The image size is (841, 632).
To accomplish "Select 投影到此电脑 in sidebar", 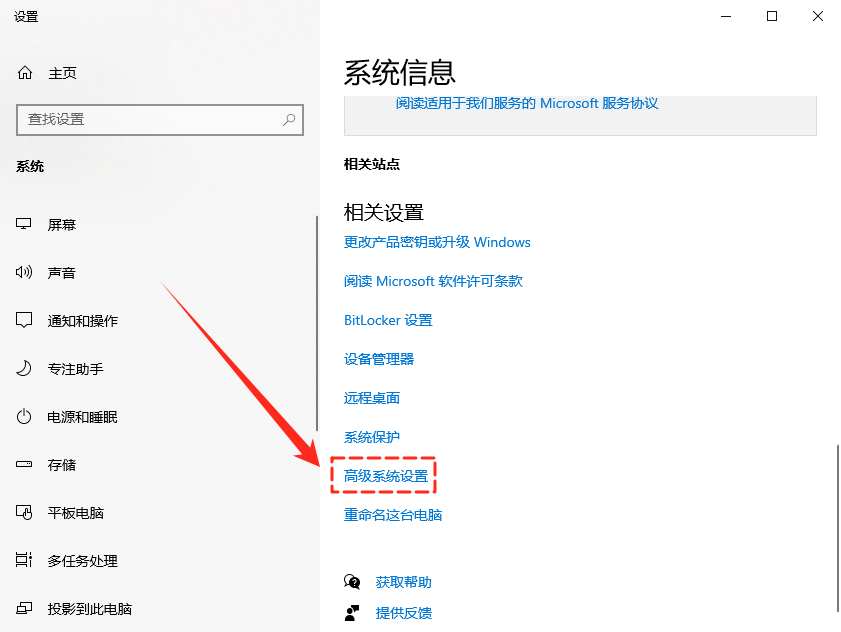I will point(90,609).
